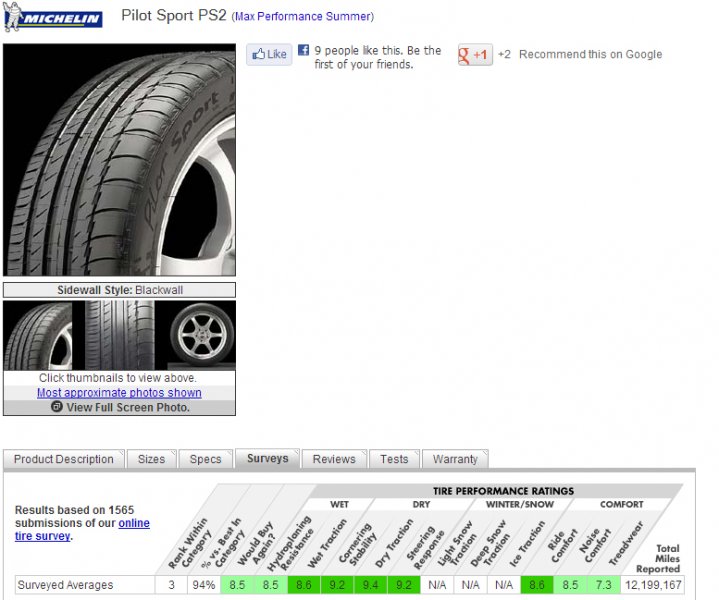
Task: Click the Recommend this on Google text
Action: click(591, 55)
